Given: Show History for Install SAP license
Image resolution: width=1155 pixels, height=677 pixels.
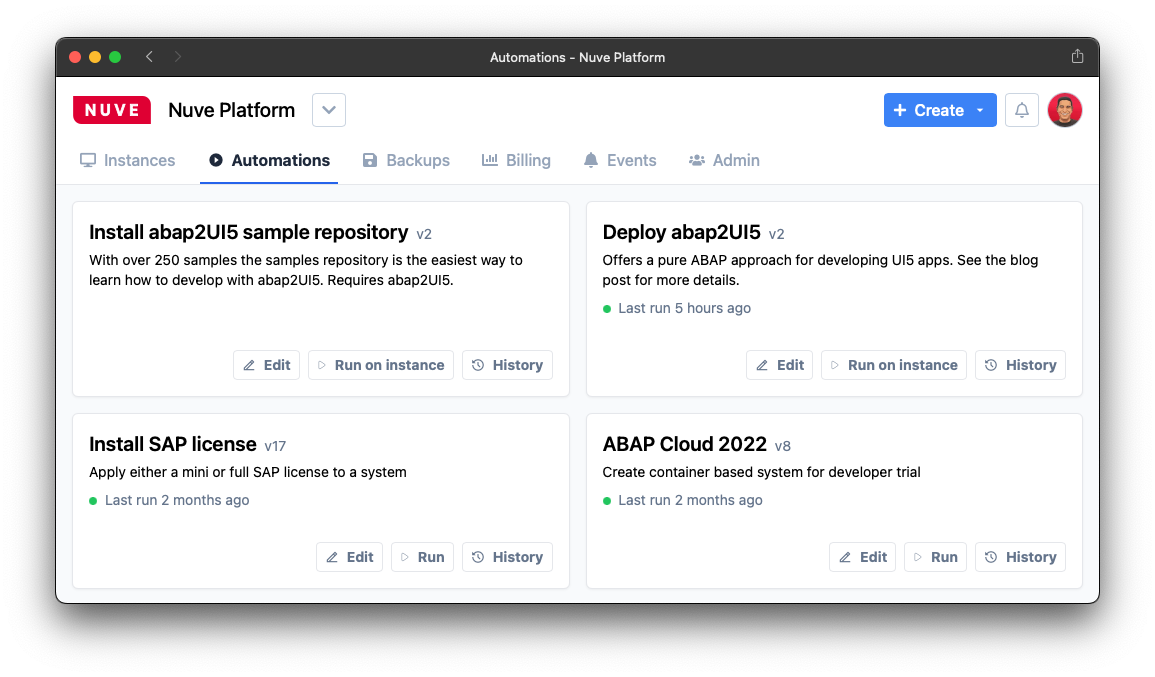Looking at the screenshot, I should pos(508,557).
